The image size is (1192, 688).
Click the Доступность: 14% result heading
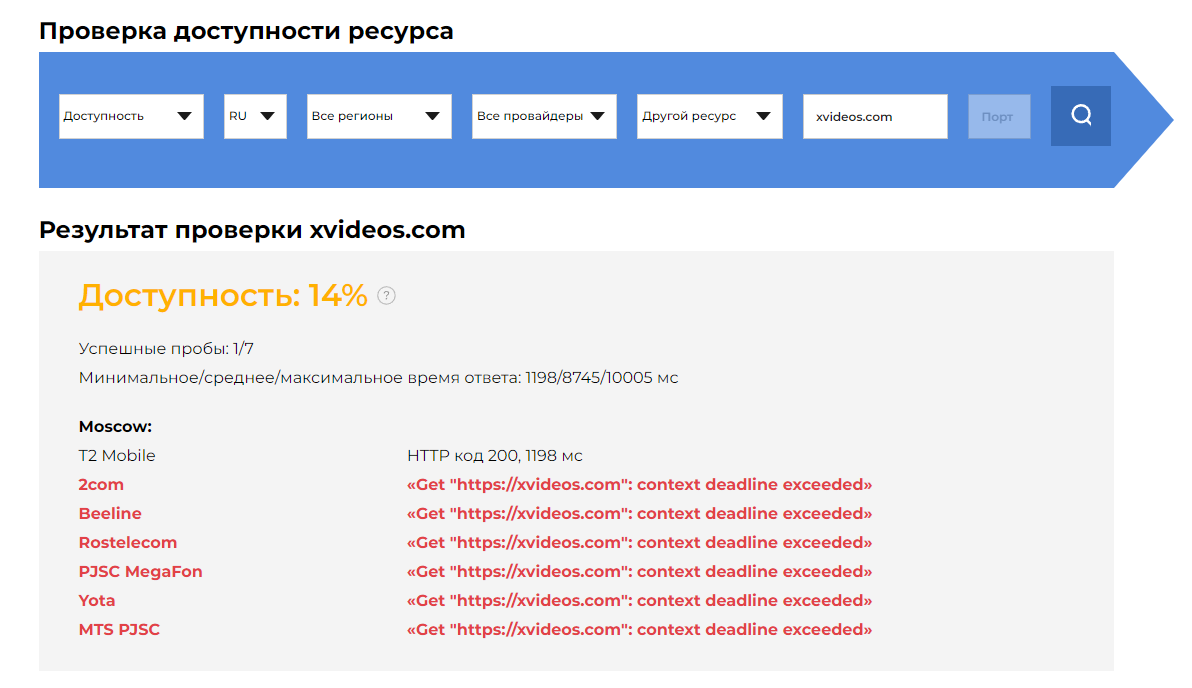(x=223, y=295)
